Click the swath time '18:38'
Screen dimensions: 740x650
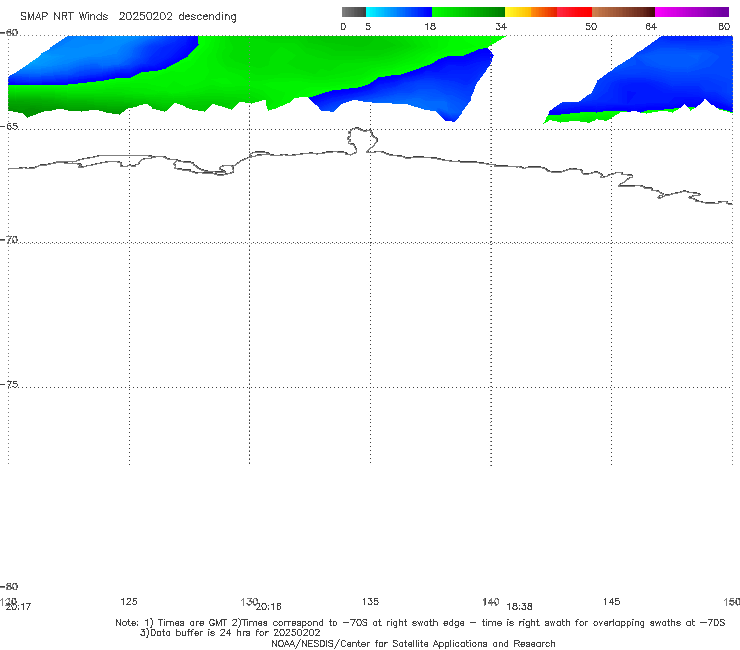click(520, 607)
